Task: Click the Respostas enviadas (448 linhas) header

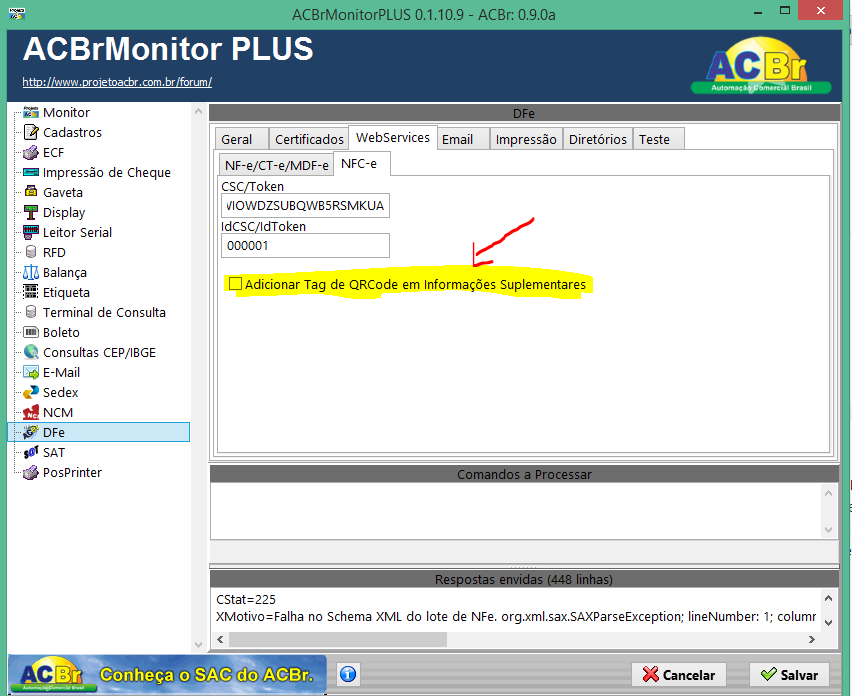Action: [524, 579]
